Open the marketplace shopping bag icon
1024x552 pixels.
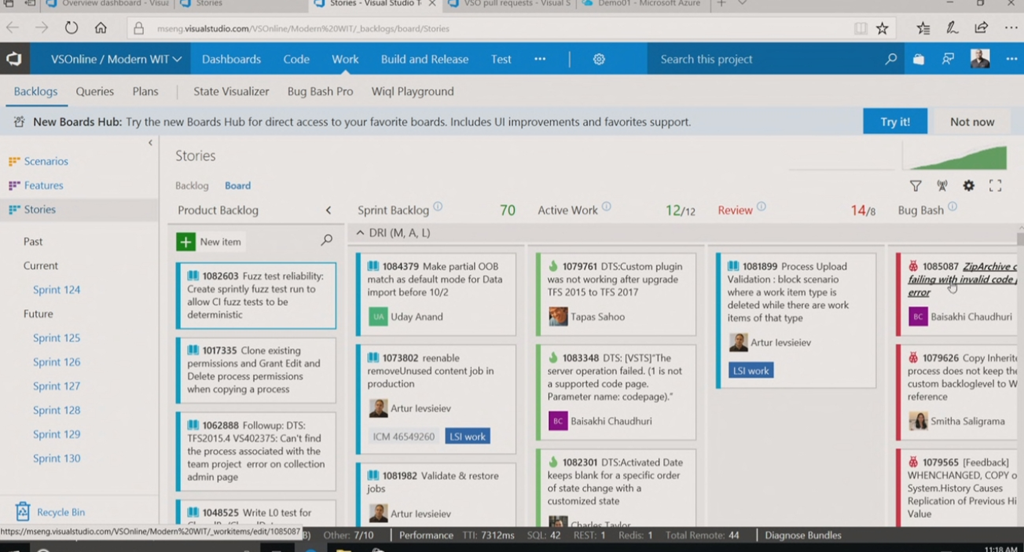[x=918, y=59]
